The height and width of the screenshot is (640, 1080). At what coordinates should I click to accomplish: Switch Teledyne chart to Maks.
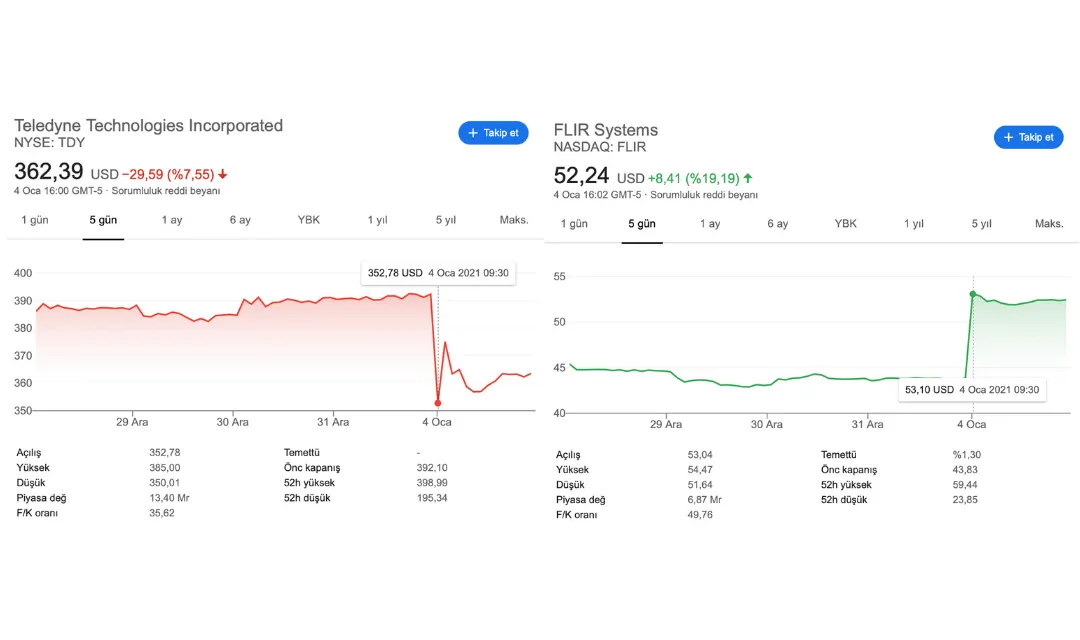tap(514, 220)
